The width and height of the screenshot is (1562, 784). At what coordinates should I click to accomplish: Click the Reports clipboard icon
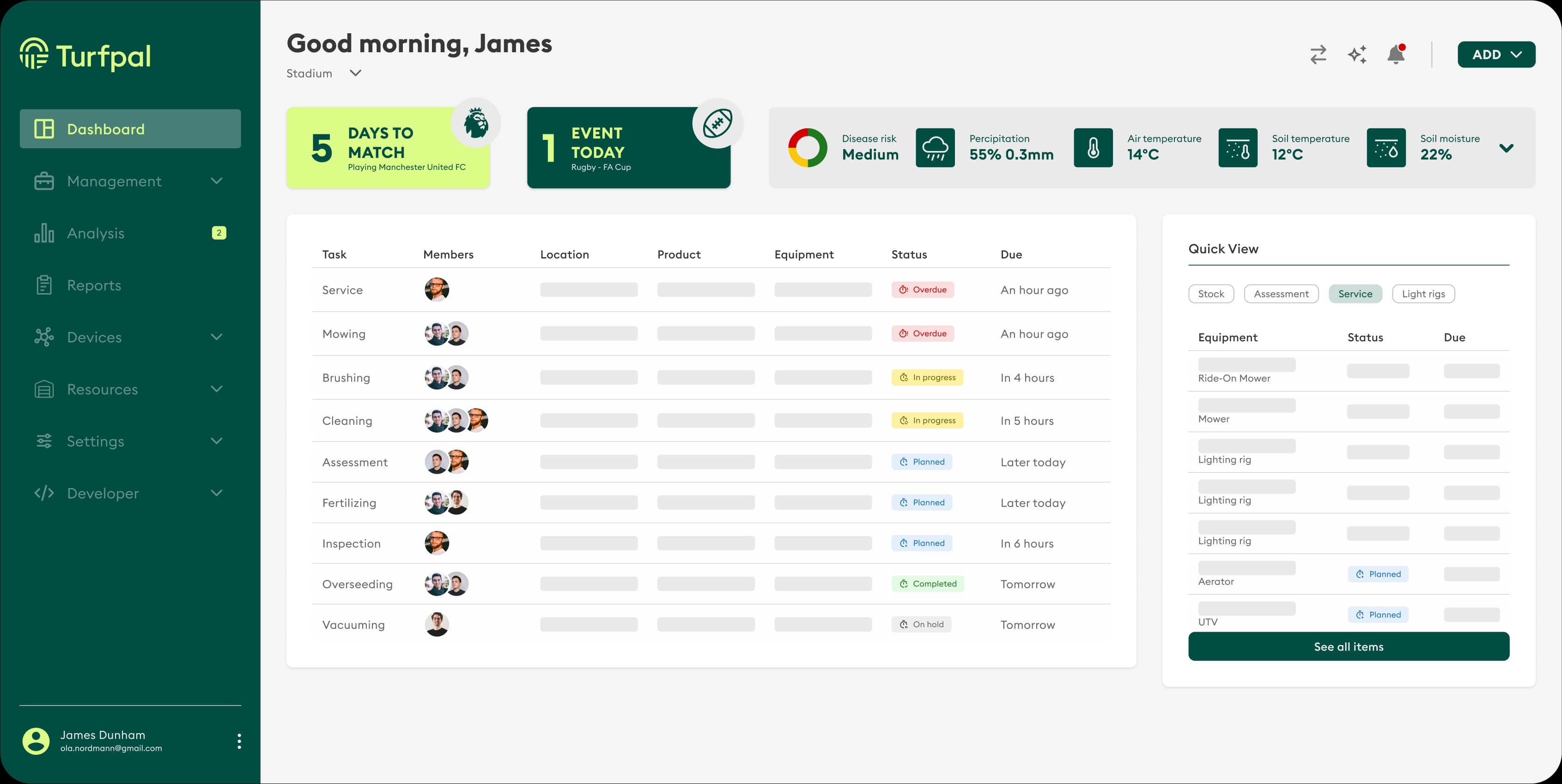[x=44, y=285]
